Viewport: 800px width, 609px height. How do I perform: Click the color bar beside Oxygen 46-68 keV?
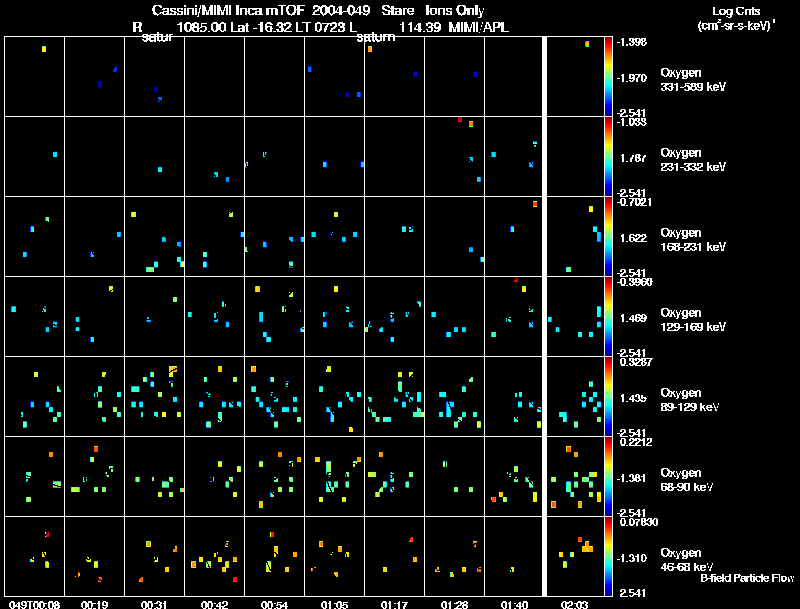click(608, 557)
